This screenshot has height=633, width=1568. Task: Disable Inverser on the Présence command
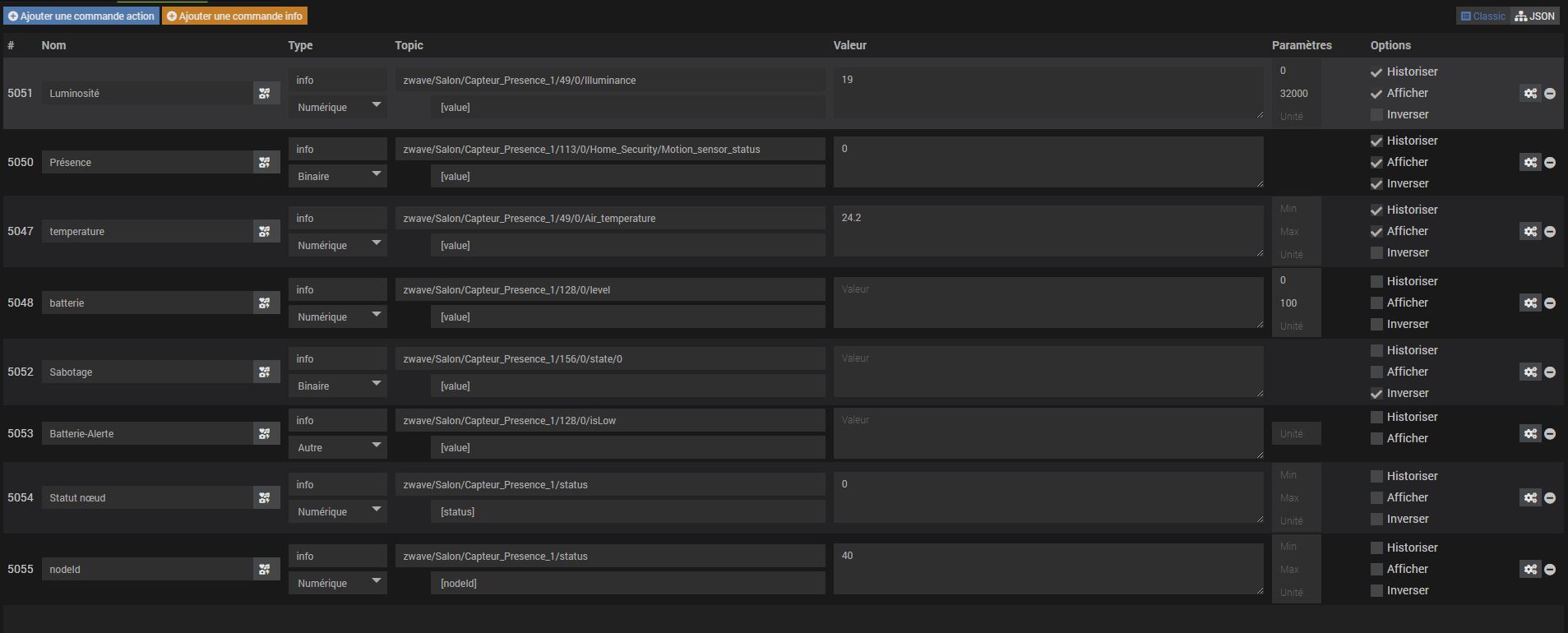pyautogui.click(x=1376, y=184)
